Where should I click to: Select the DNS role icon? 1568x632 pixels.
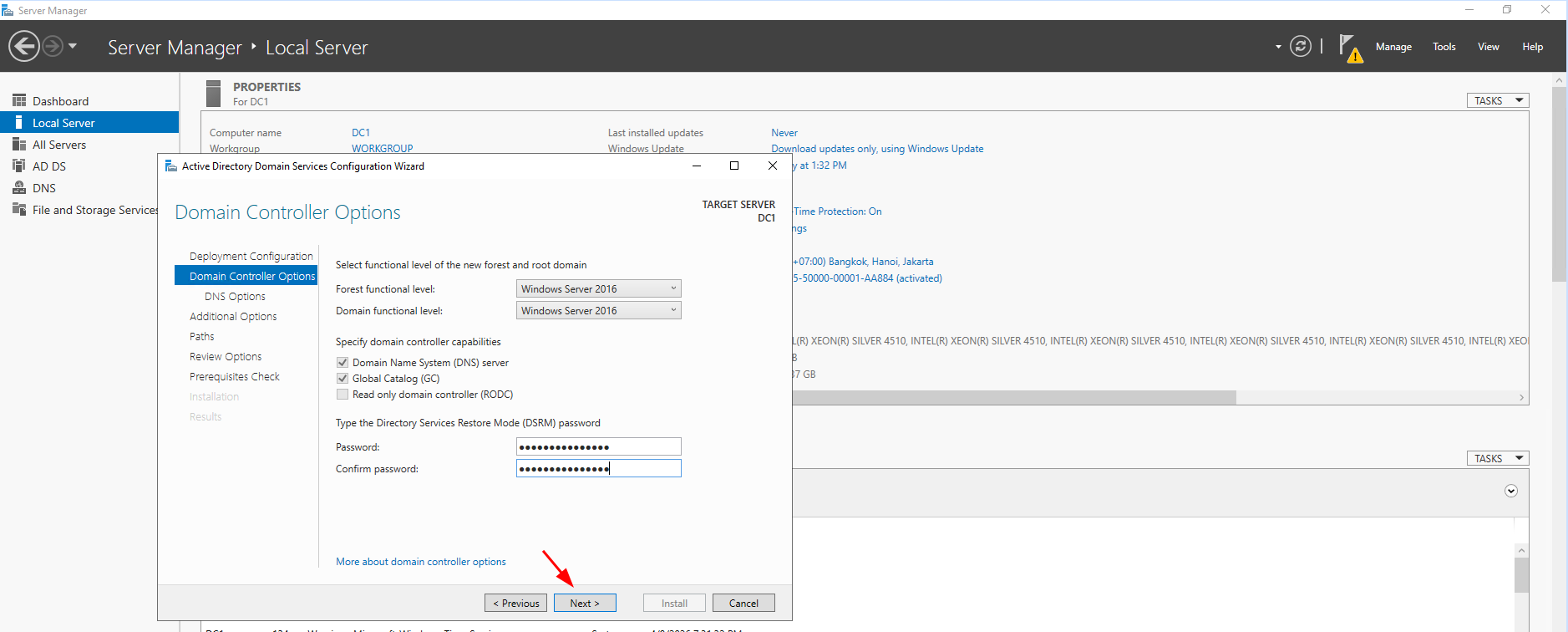click(19, 187)
